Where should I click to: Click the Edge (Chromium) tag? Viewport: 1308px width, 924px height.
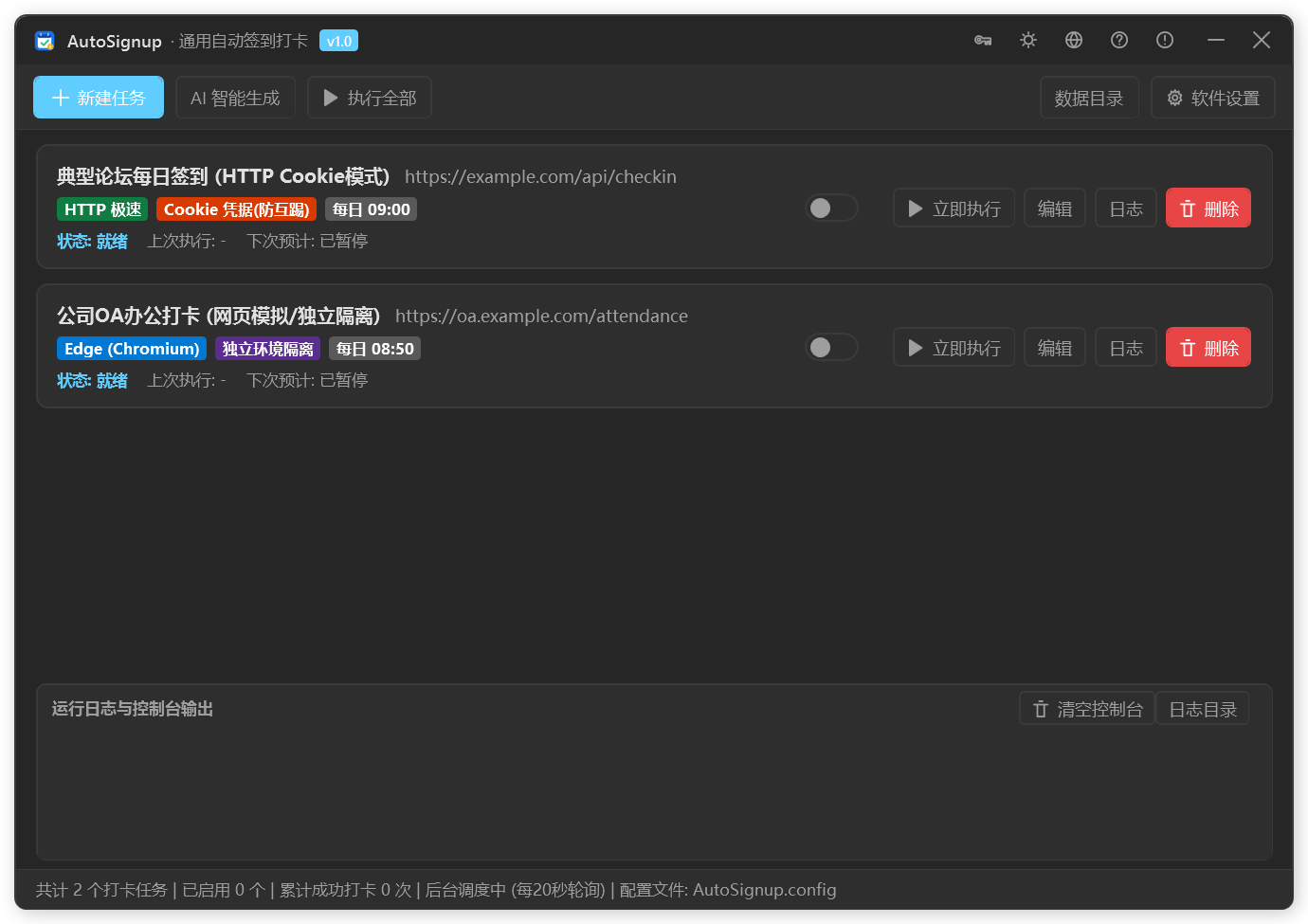tap(132, 349)
